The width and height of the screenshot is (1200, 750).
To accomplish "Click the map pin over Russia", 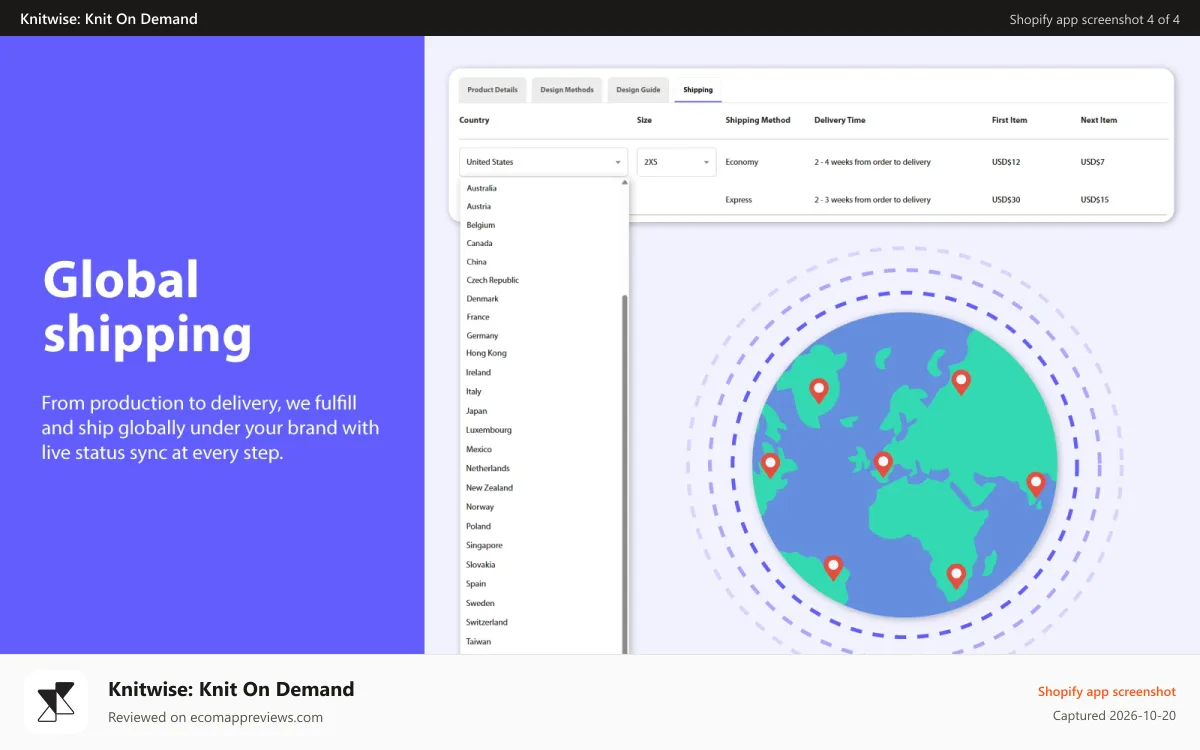I will 961,382.
